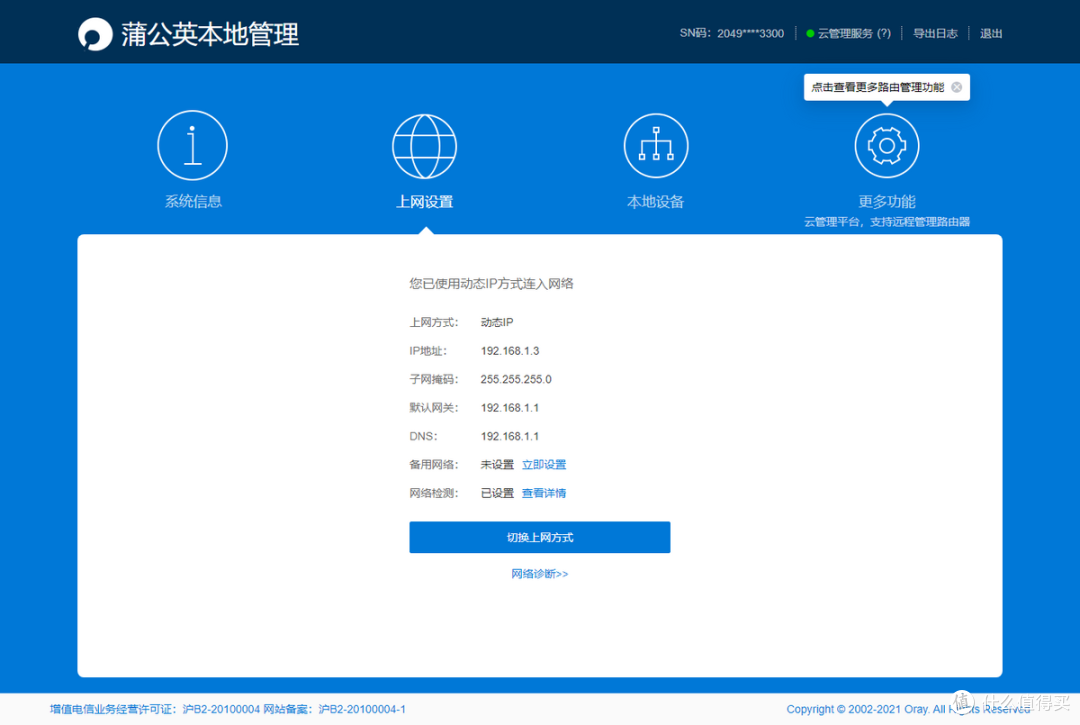Switch to the 上网设置 tab label
This screenshot has width=1080, height=725.
coord(424,202)
